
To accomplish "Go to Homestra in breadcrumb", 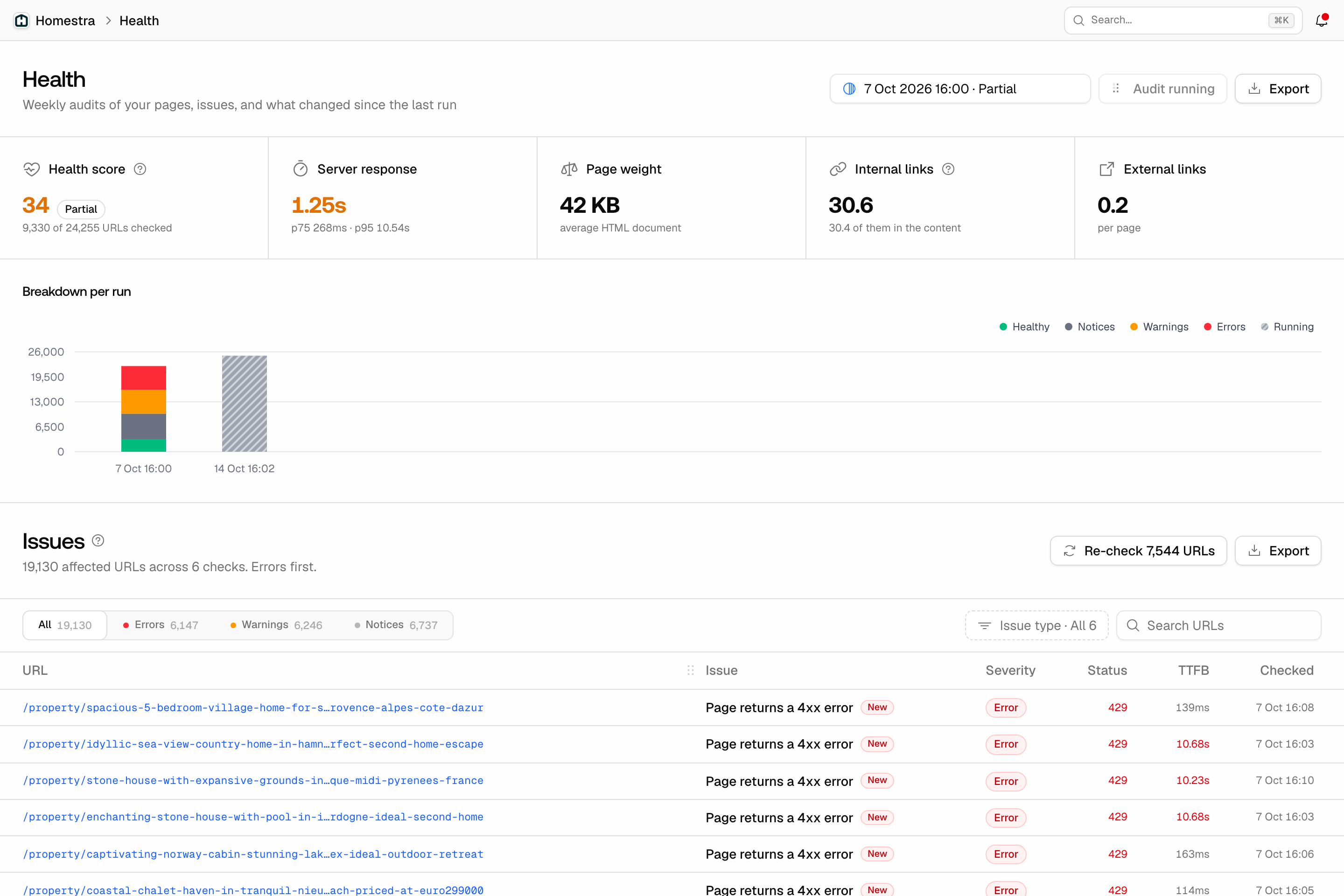I will point(65,21).
